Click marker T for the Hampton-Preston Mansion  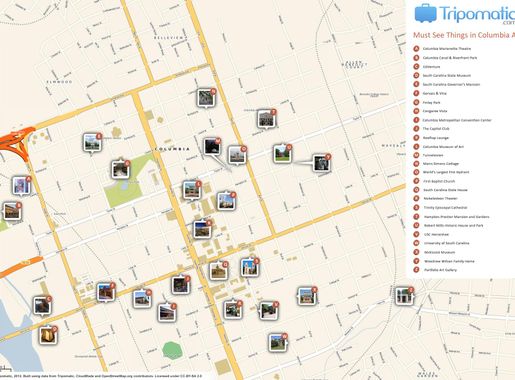266,119
